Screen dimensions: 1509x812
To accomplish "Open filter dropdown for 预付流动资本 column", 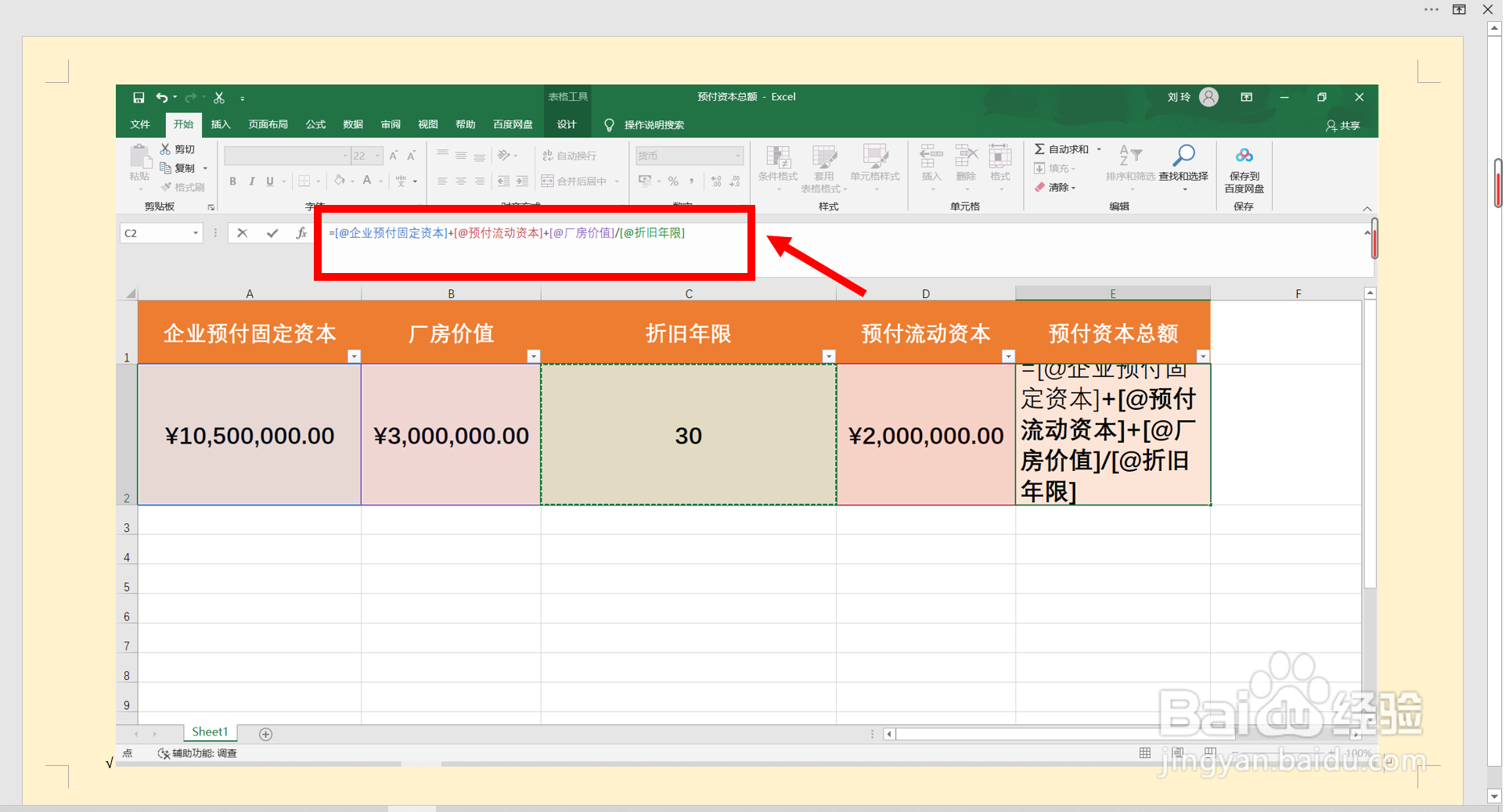I will point(1008,356).
